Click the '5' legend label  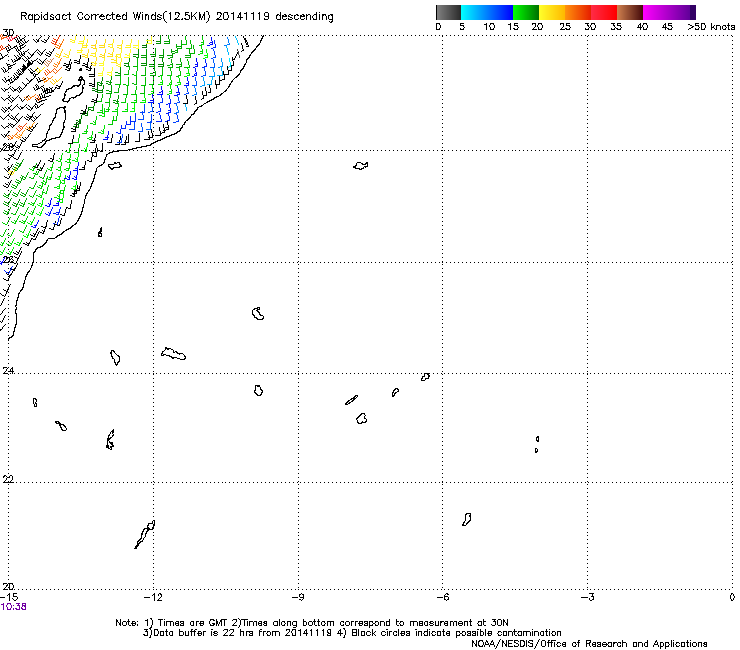coord(462,27)
